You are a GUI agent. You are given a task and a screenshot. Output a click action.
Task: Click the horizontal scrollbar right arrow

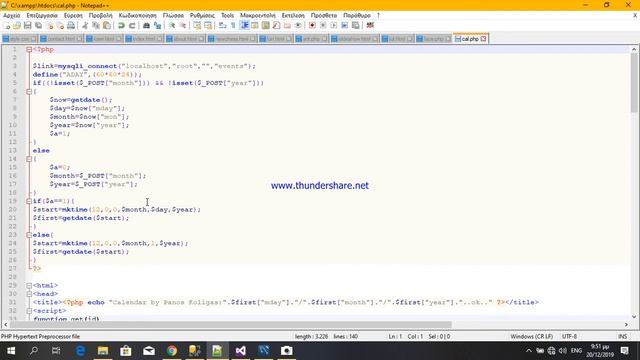pos(626,324)
